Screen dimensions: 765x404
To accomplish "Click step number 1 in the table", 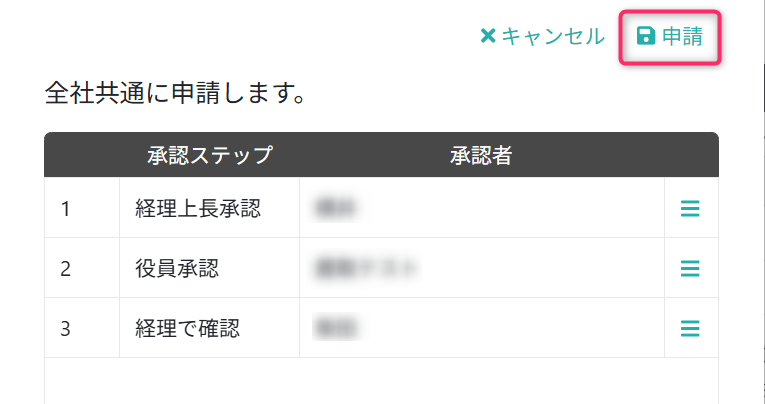I will pos(66,209).
